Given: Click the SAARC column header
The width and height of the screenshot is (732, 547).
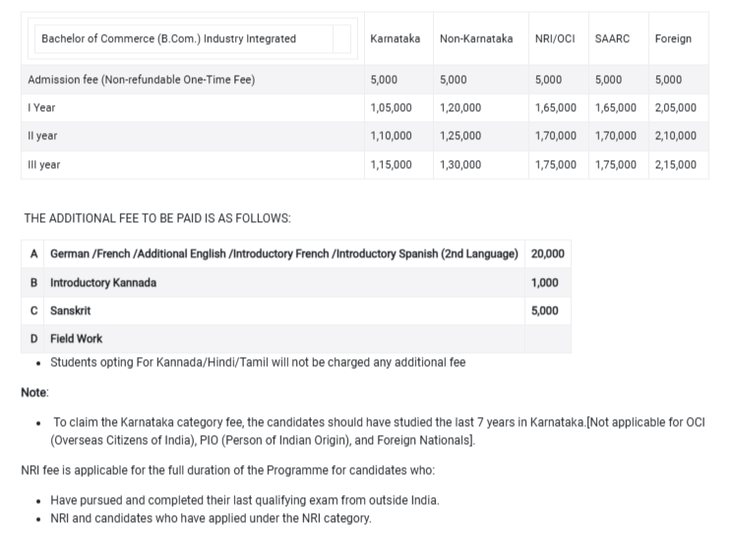Looking at the screenshot, I should (611, 39).
